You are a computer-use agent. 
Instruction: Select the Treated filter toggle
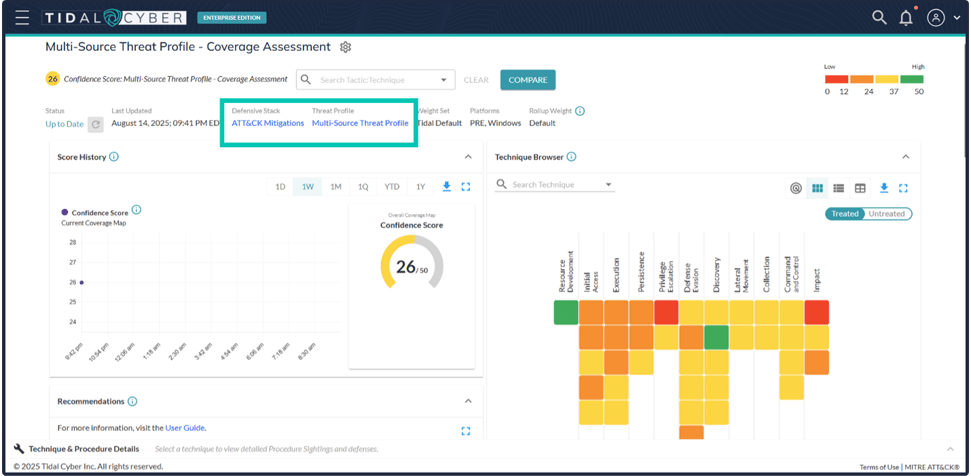844,214
